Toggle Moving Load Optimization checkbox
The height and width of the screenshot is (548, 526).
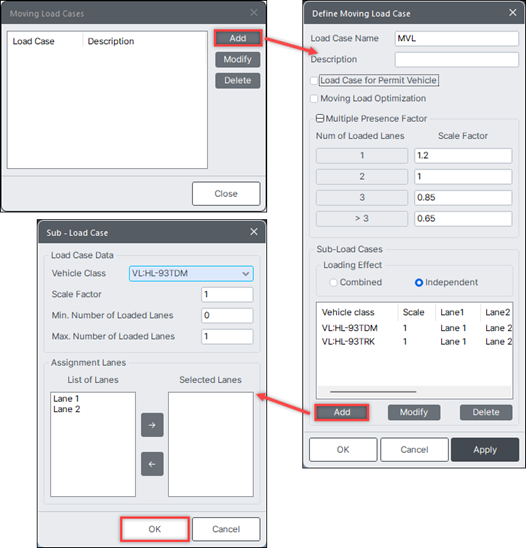coord(314,99)
